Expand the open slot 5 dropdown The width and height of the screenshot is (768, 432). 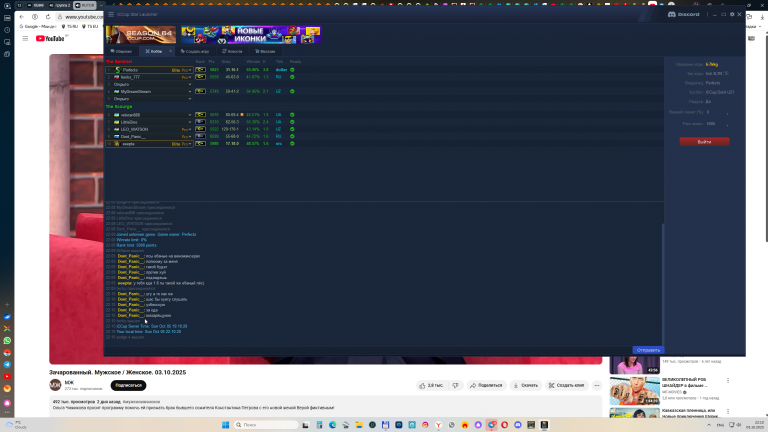coord(190,99)
